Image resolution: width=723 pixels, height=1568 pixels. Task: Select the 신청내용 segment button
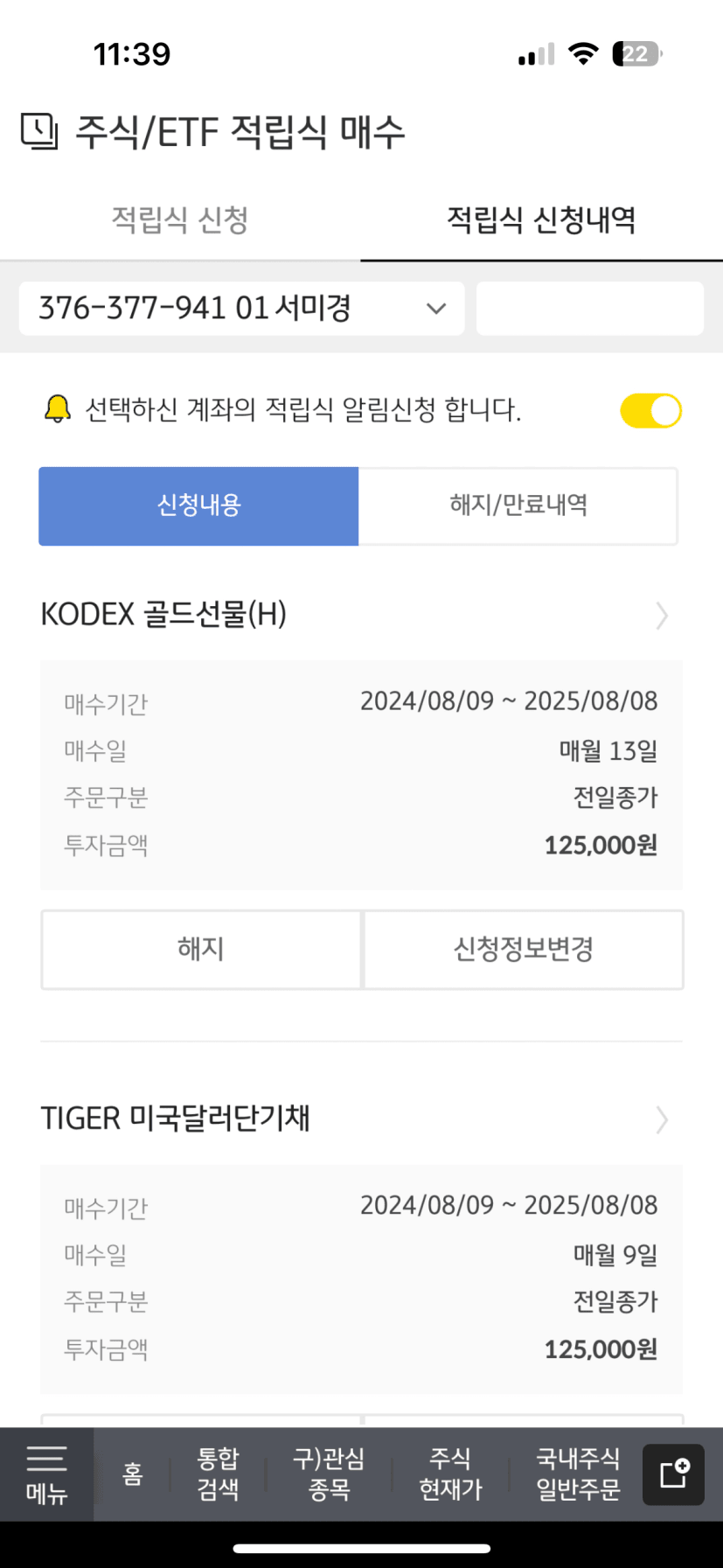tap(198, 505)
